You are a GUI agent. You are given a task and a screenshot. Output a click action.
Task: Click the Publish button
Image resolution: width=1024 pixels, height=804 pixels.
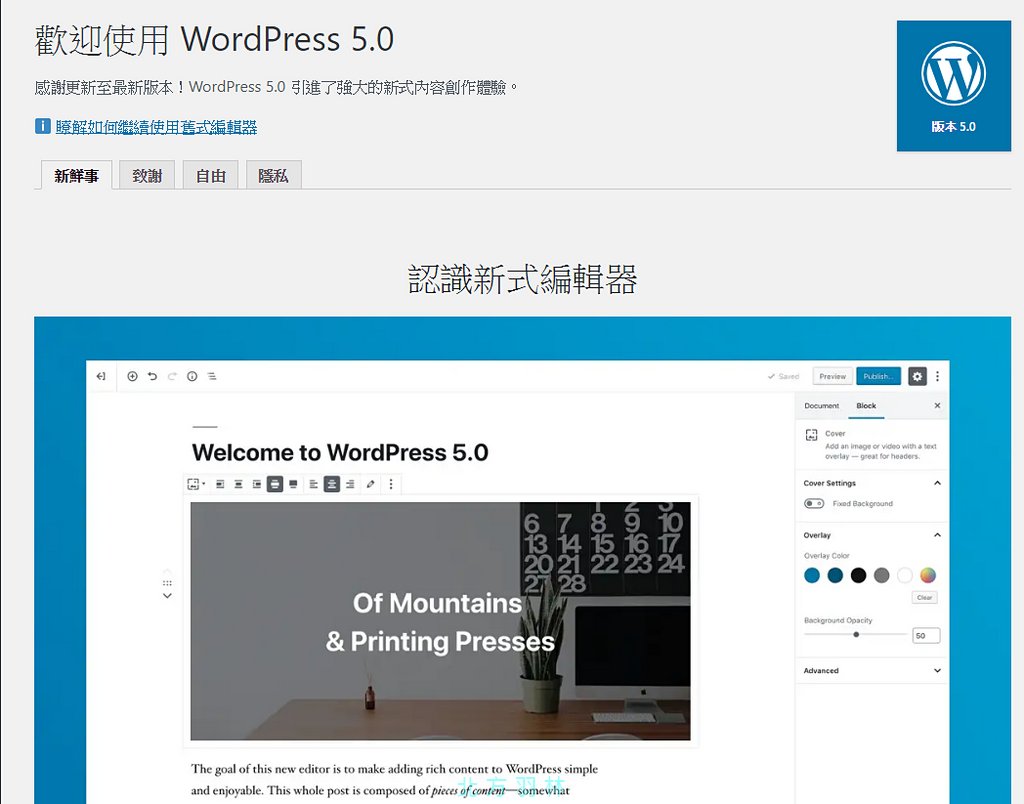click(x=878, y=376)
